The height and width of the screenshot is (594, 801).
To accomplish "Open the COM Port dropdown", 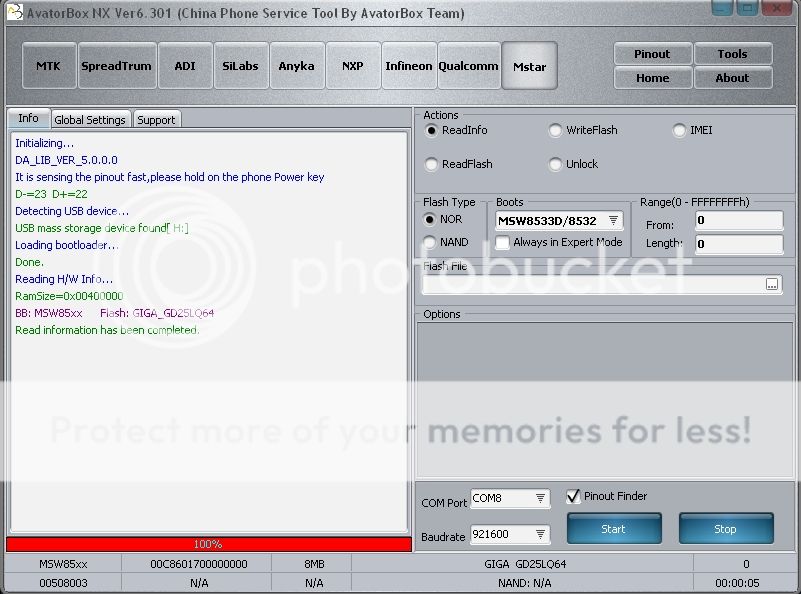I will point(540,499).
